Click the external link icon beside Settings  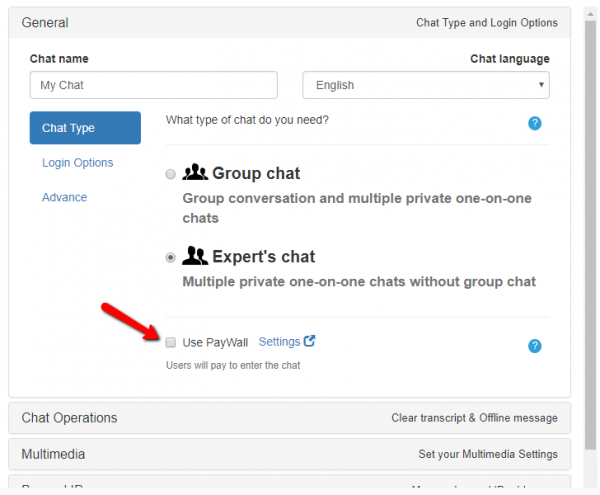(x=310, y=341)
